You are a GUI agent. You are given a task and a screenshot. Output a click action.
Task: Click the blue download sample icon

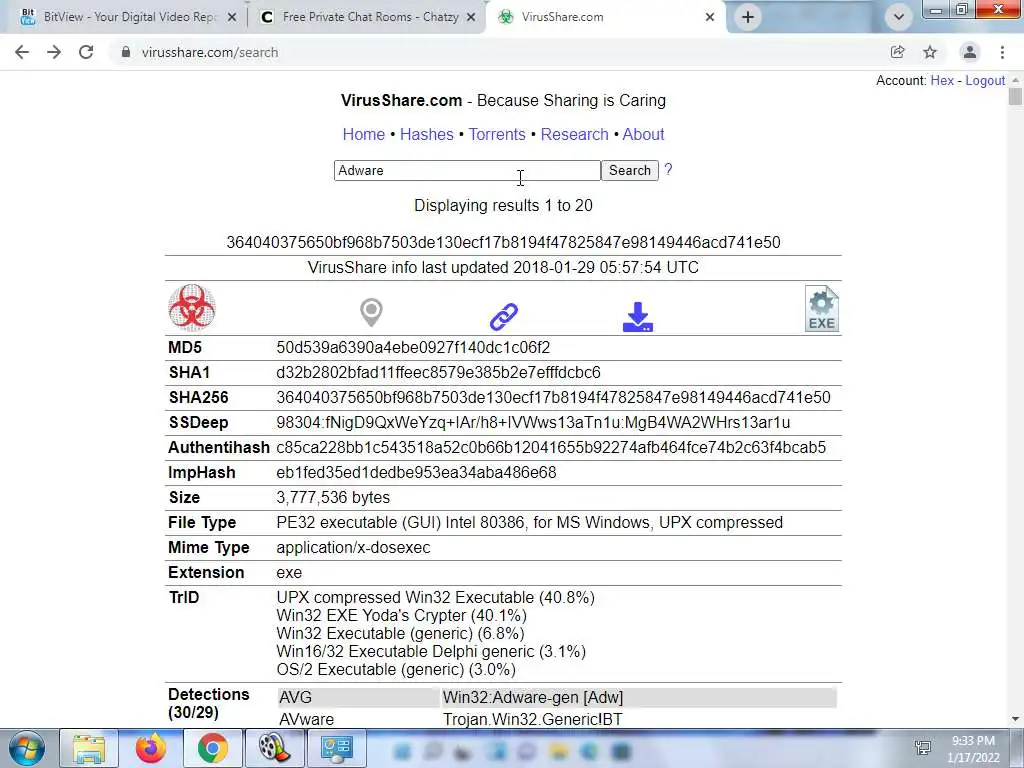[637, 317]
